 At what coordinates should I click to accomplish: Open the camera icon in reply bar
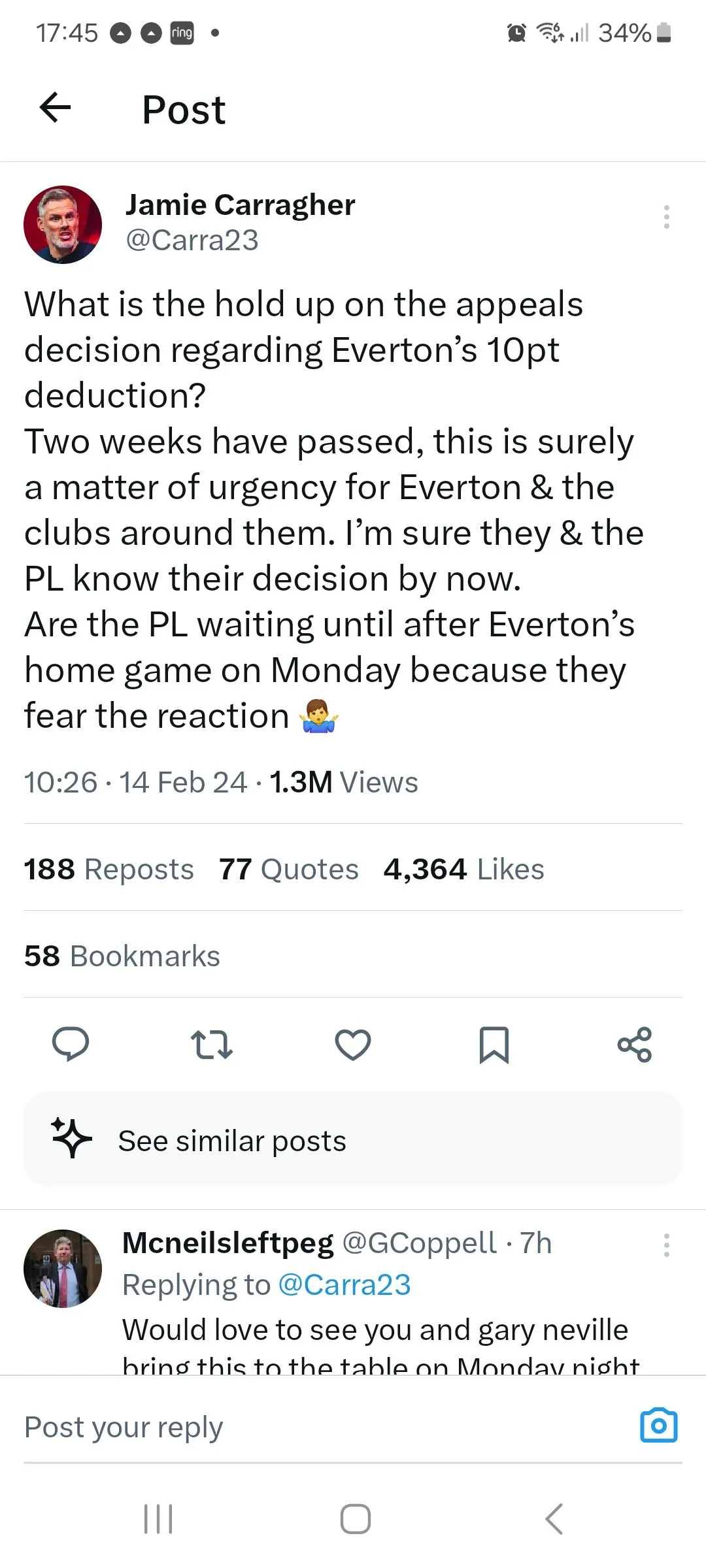click(658, 1426)
